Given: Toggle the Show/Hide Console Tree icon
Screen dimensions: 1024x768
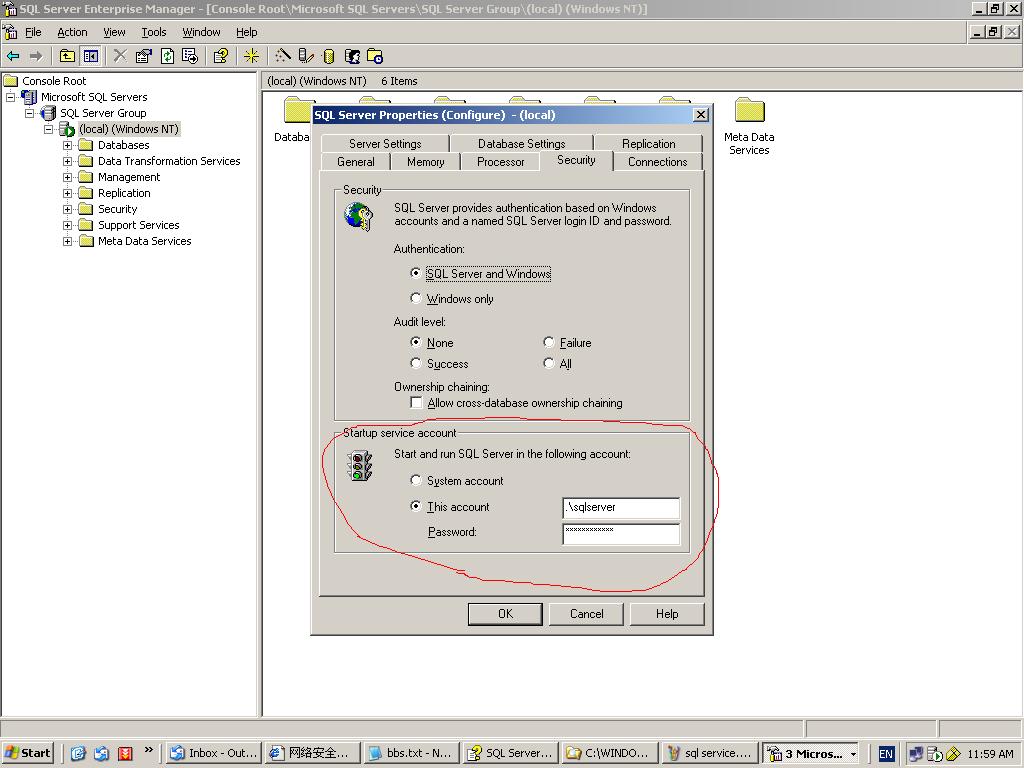Looking at the screenshot, I should point(91,56).
